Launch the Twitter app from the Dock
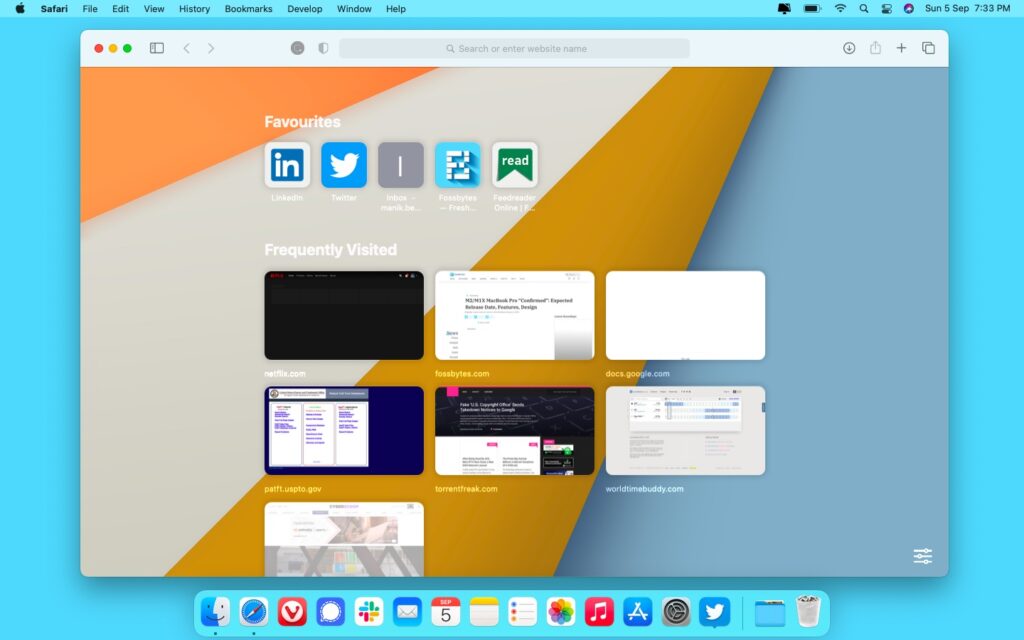The width and height of the screenshot is (1024, 640). point(713,611)
